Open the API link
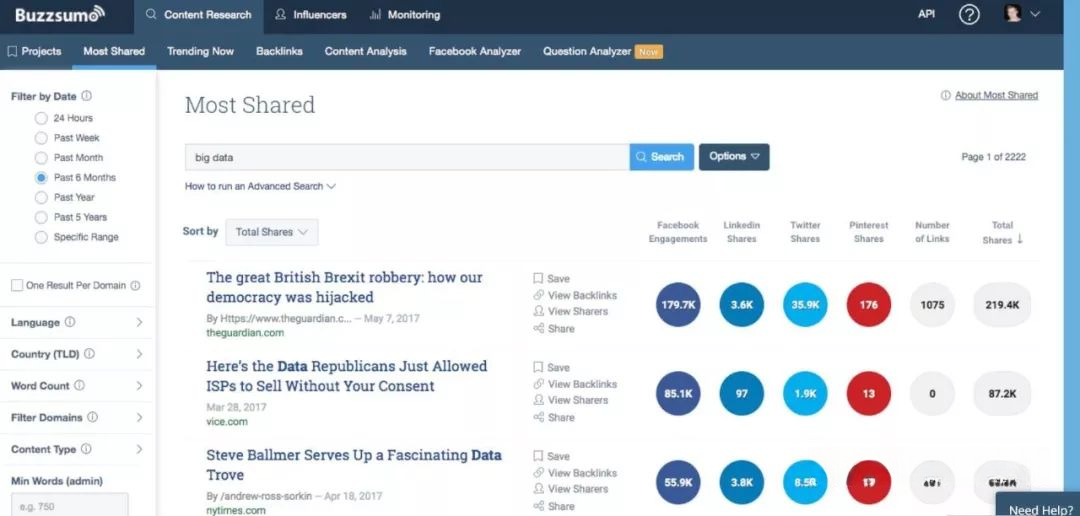Image resolution: width=1080 pixels, height=516 pixels. (x=926, y=14)
